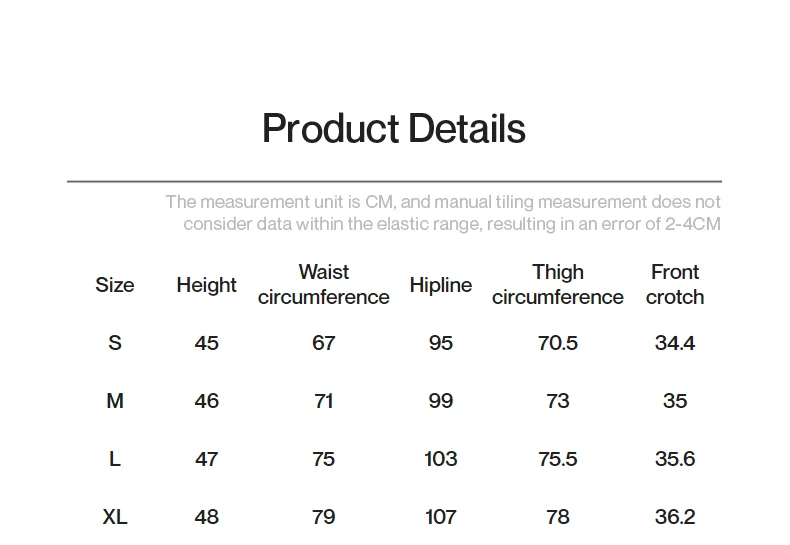
Task: Select the Thigh circumference column header
Action: [558, 285]
